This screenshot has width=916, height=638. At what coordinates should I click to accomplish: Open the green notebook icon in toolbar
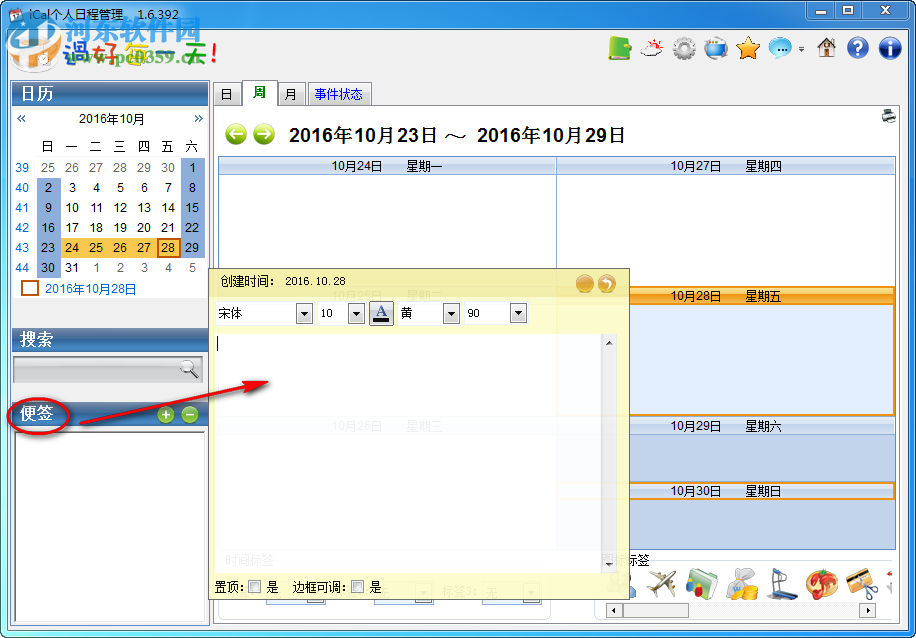[x=620, y=48]
